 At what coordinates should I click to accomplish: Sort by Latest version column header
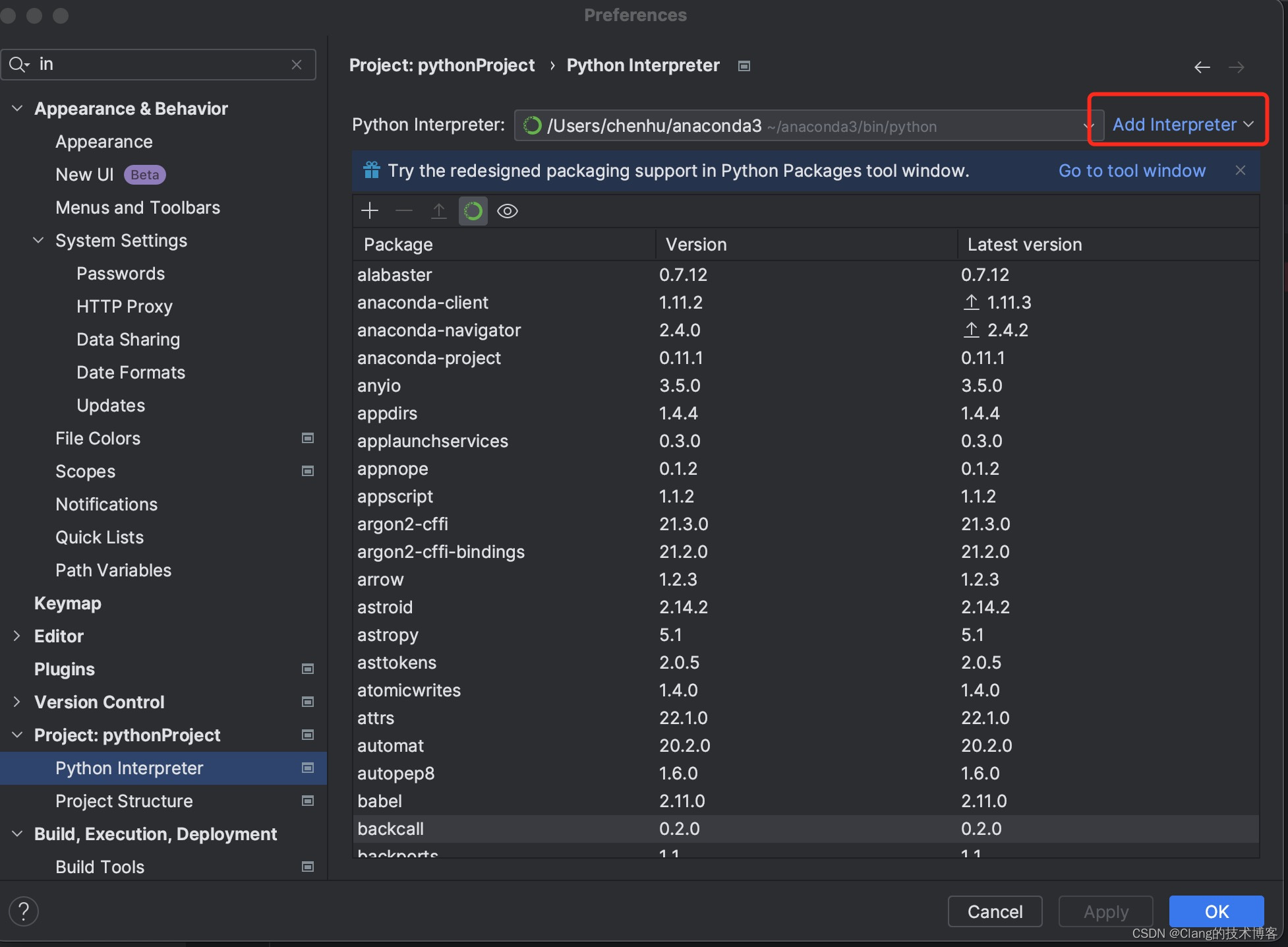1108,245
